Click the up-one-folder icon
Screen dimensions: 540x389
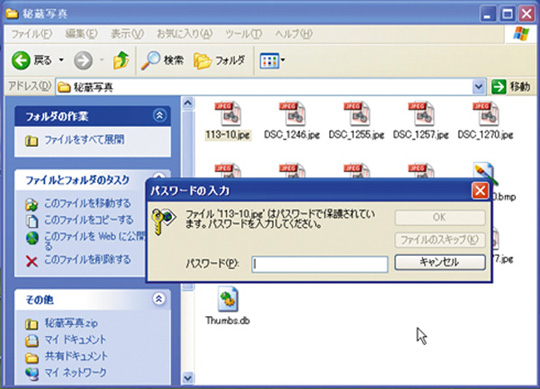pyautogui.click(x=121, y=60)
